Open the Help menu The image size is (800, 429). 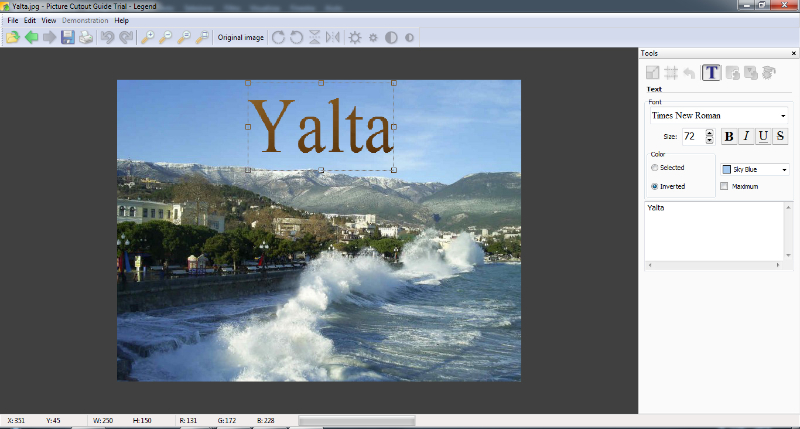tap(121, 20)
